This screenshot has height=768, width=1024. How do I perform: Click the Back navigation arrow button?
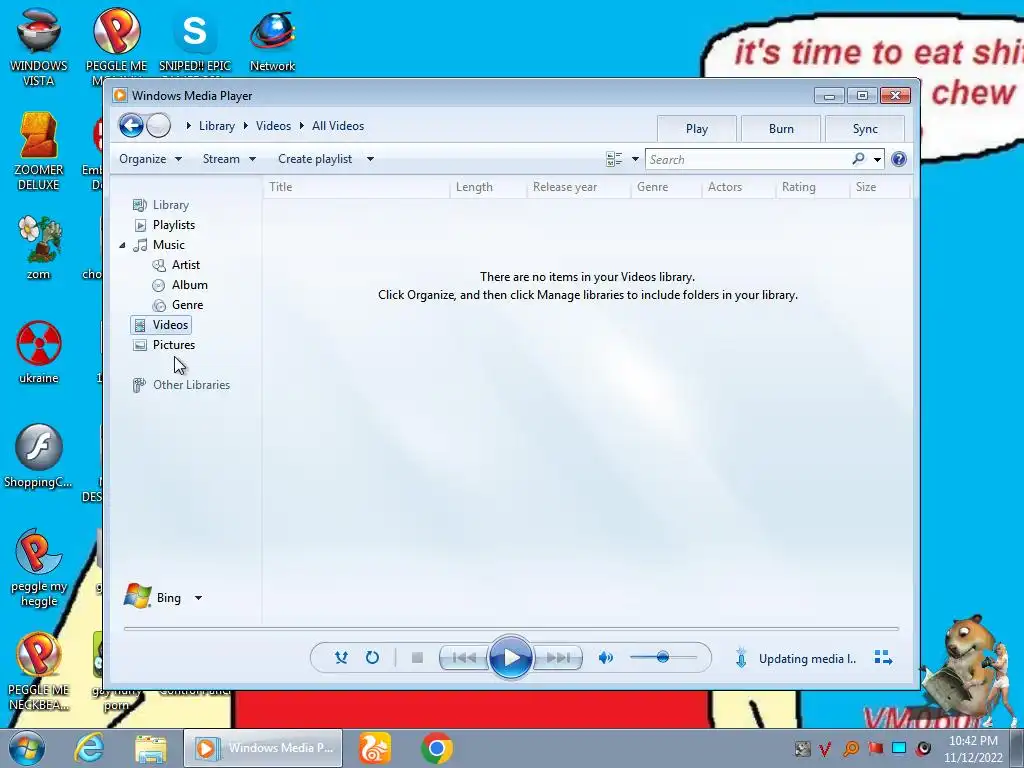click(x=131, y=125)
